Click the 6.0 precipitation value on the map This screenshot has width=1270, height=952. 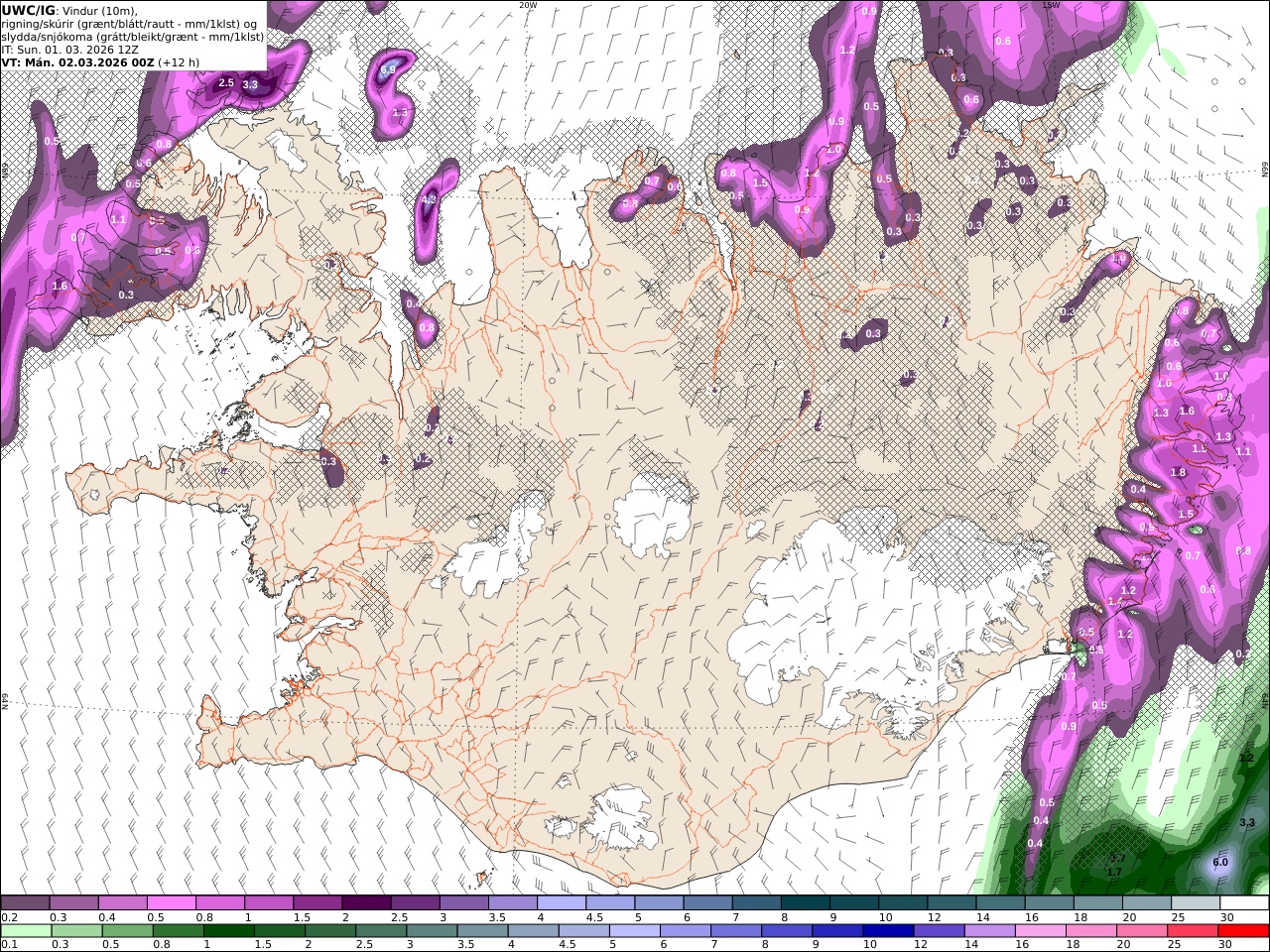[x=1220, y=862]
